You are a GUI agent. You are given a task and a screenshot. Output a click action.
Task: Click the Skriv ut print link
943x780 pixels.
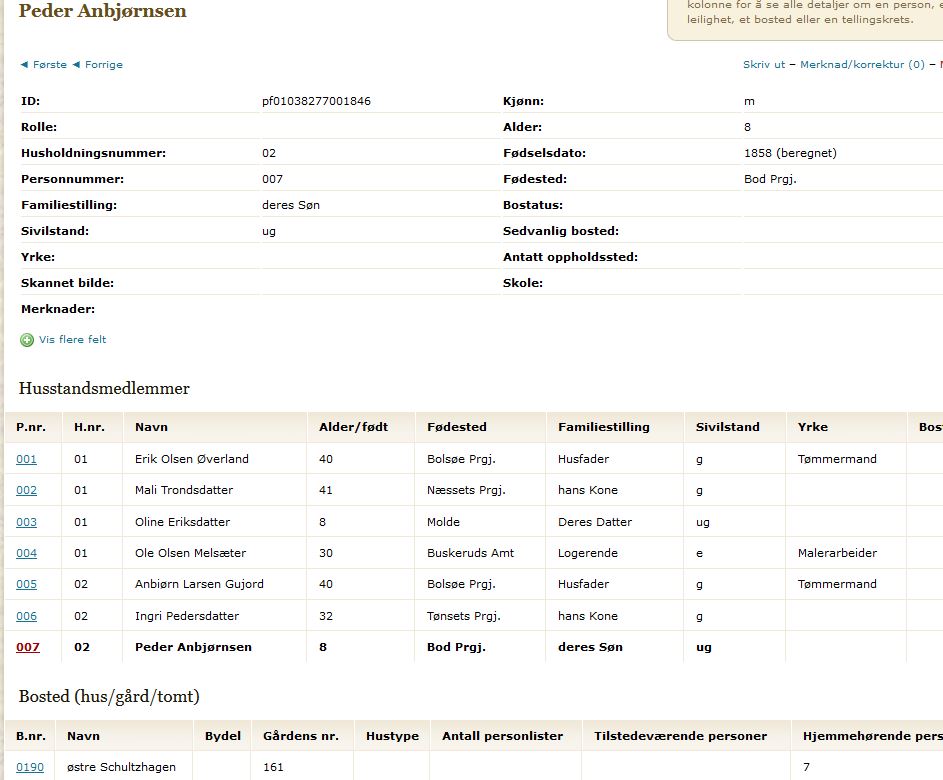point(764,65)
